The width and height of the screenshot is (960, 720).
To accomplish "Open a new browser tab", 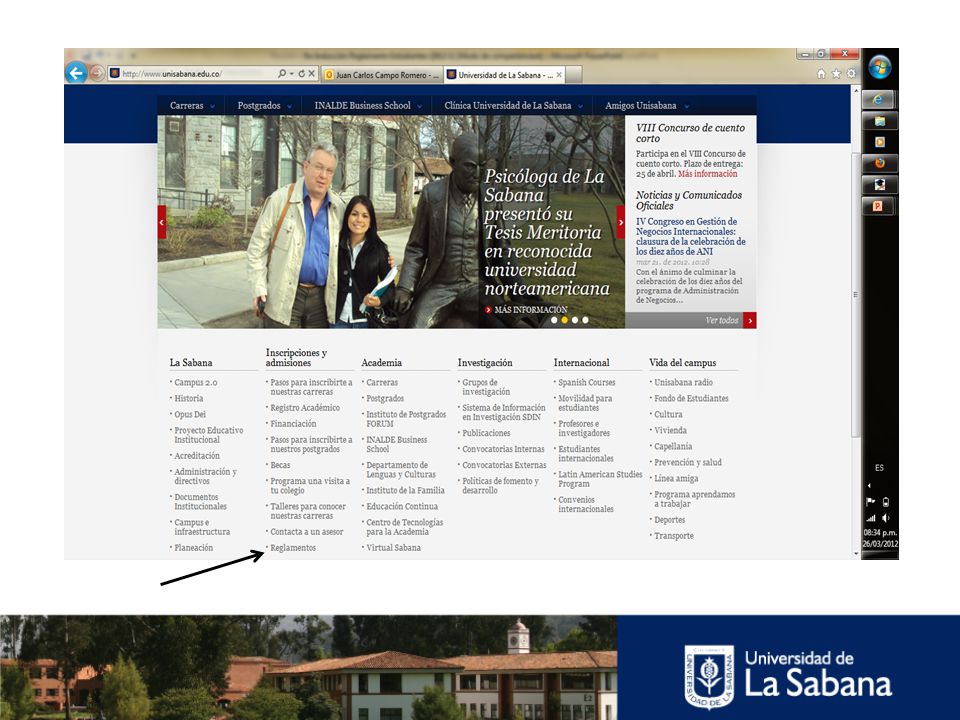I will tap(574, 75).
